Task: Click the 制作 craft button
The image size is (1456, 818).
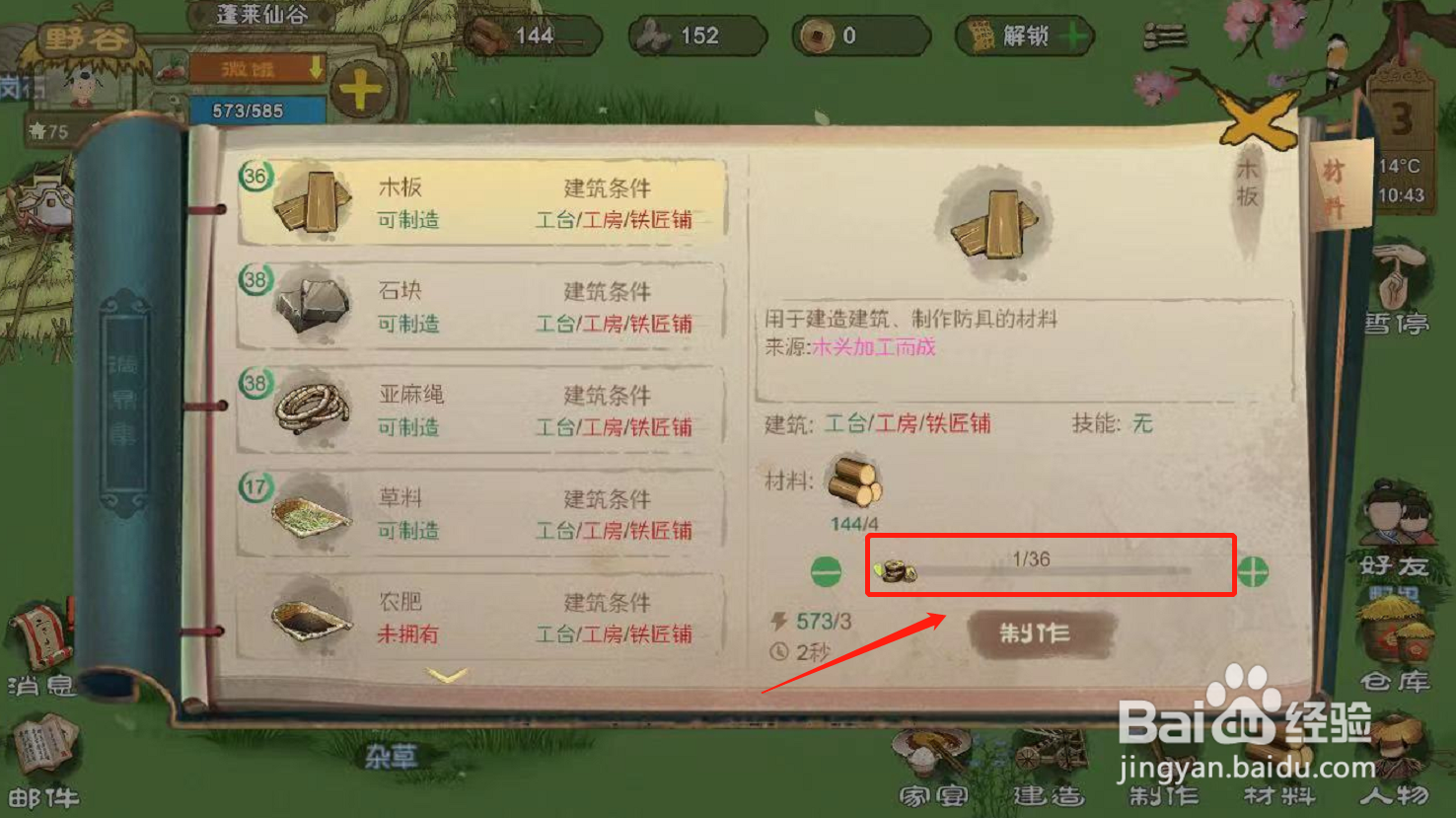Action: pos(1042,633)
